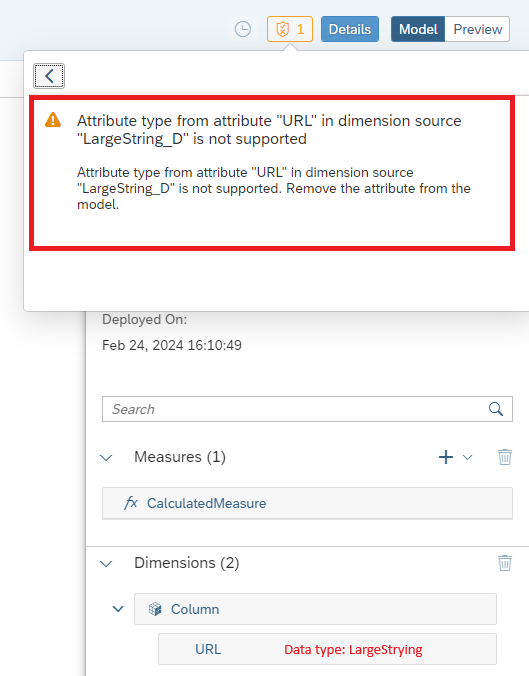Select the URL attribute row
The height and width of the screenshot is (676, 529).
pos(327,649)
